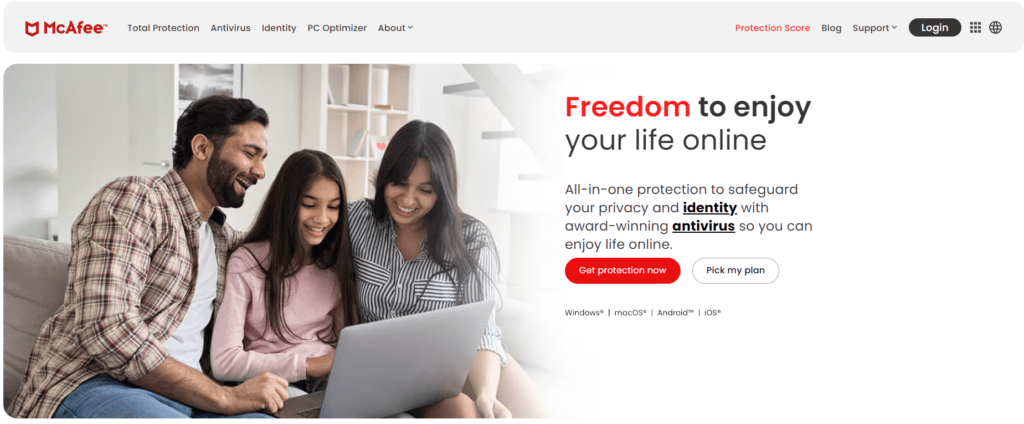The width and height of the screenshot is (1024, 424).
Task: Select Antivirus in the navigation bar
Action: click(231, 28)
